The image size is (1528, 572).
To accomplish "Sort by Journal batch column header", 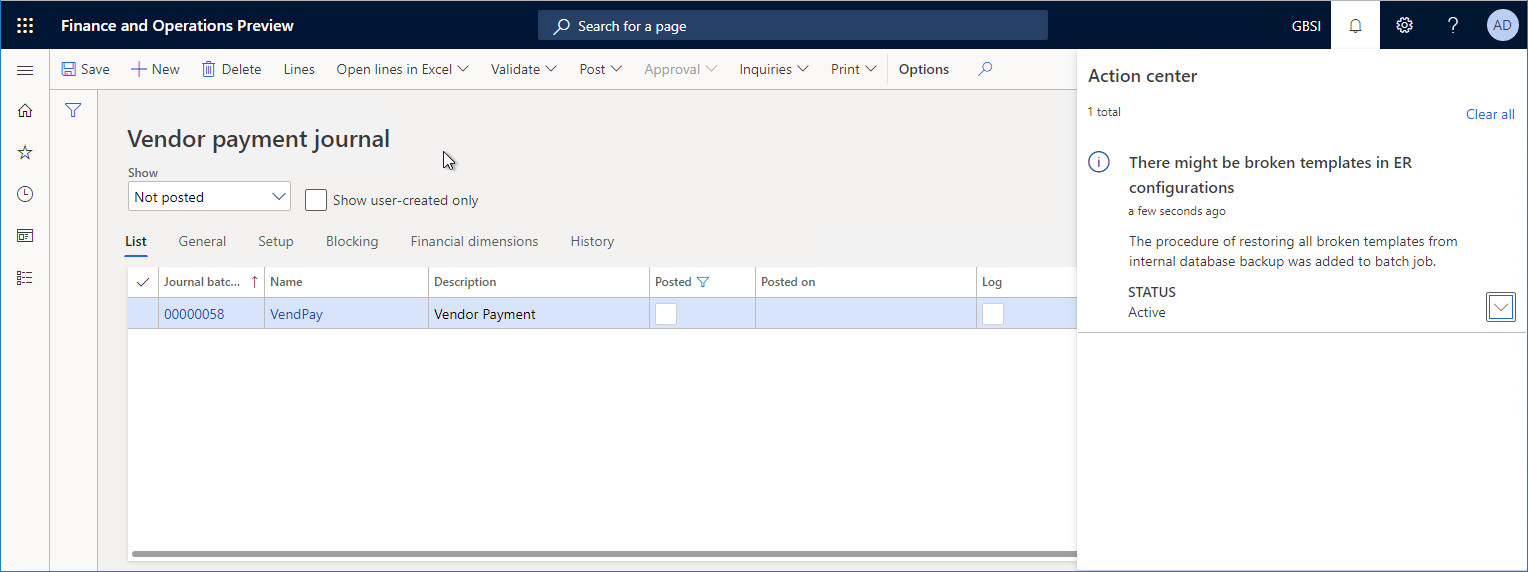I will [x=211, y=282].
